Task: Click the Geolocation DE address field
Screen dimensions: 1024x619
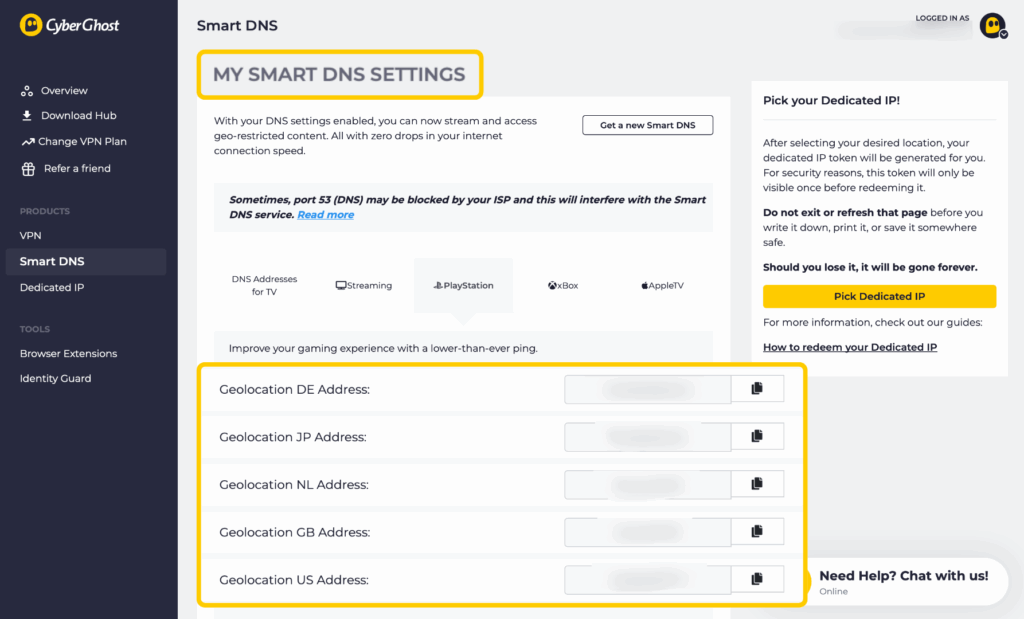Action: click(x=647, y=389)
